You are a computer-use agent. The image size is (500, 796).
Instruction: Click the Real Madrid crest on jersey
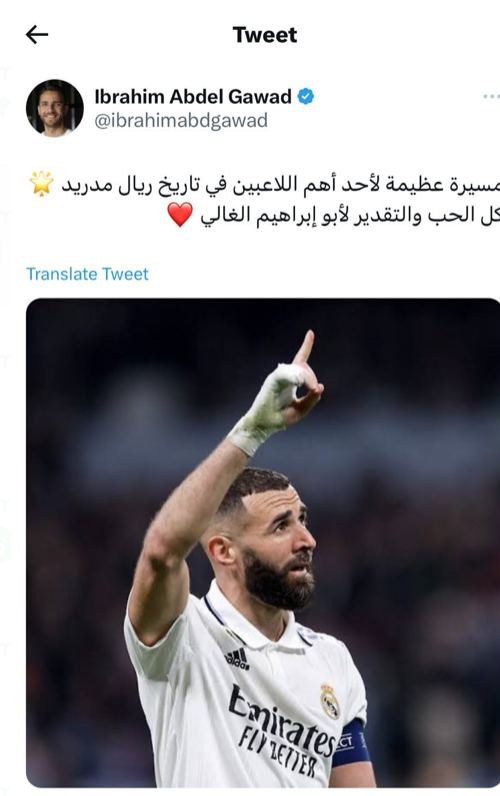coord(330,701)
